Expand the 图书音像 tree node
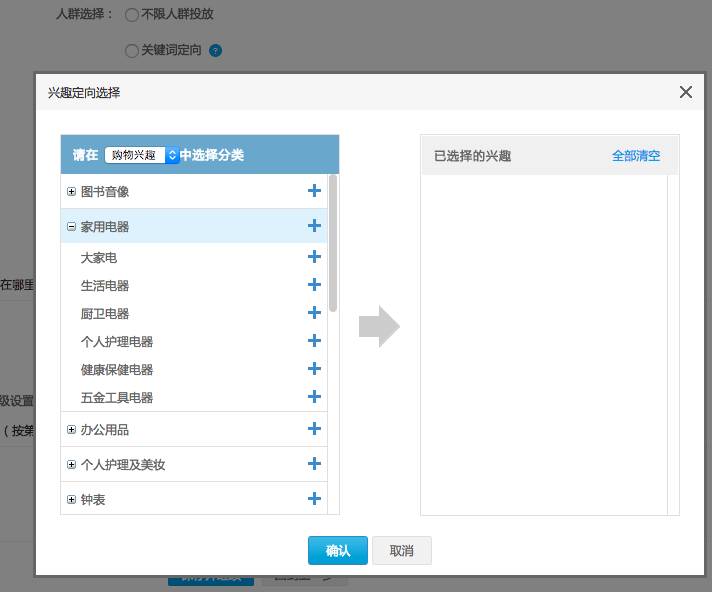The height and width of the screenshot is (592, 712). (x=71, y=191)
